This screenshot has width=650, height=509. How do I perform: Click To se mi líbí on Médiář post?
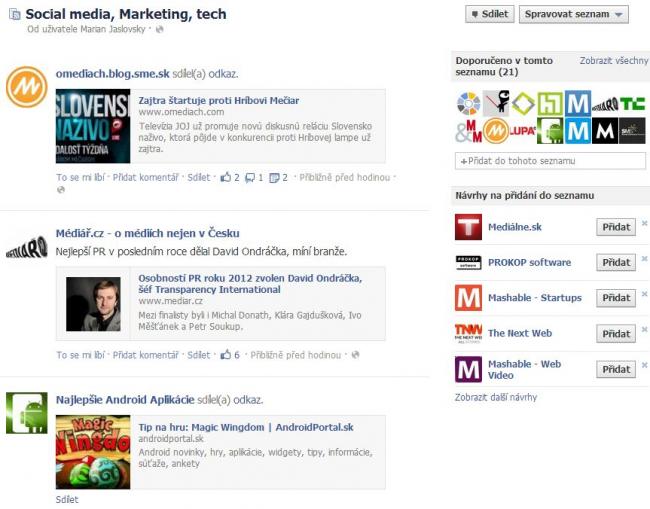point(80,355)
